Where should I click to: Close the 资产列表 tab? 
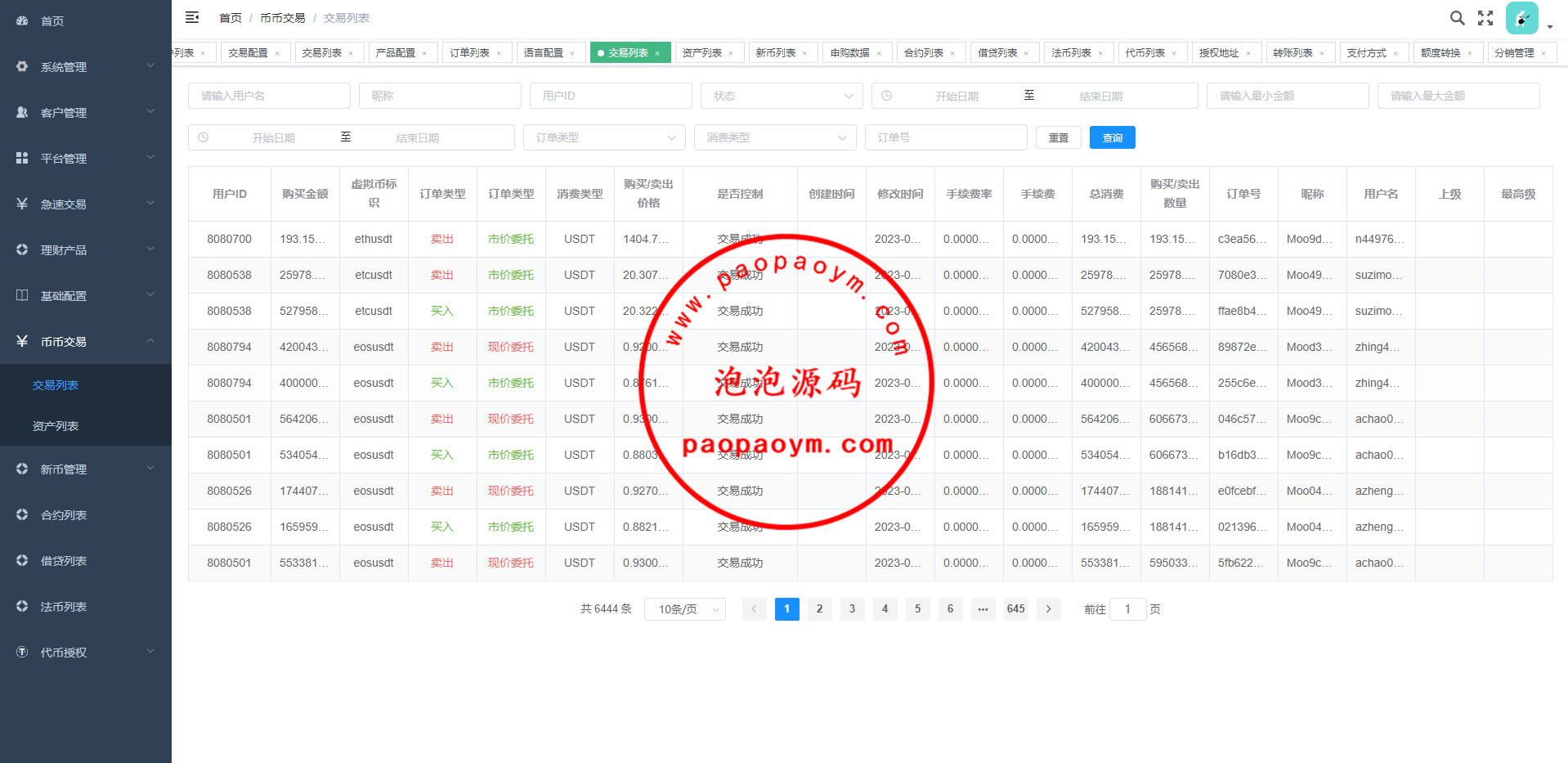click(x=731, y=53)
